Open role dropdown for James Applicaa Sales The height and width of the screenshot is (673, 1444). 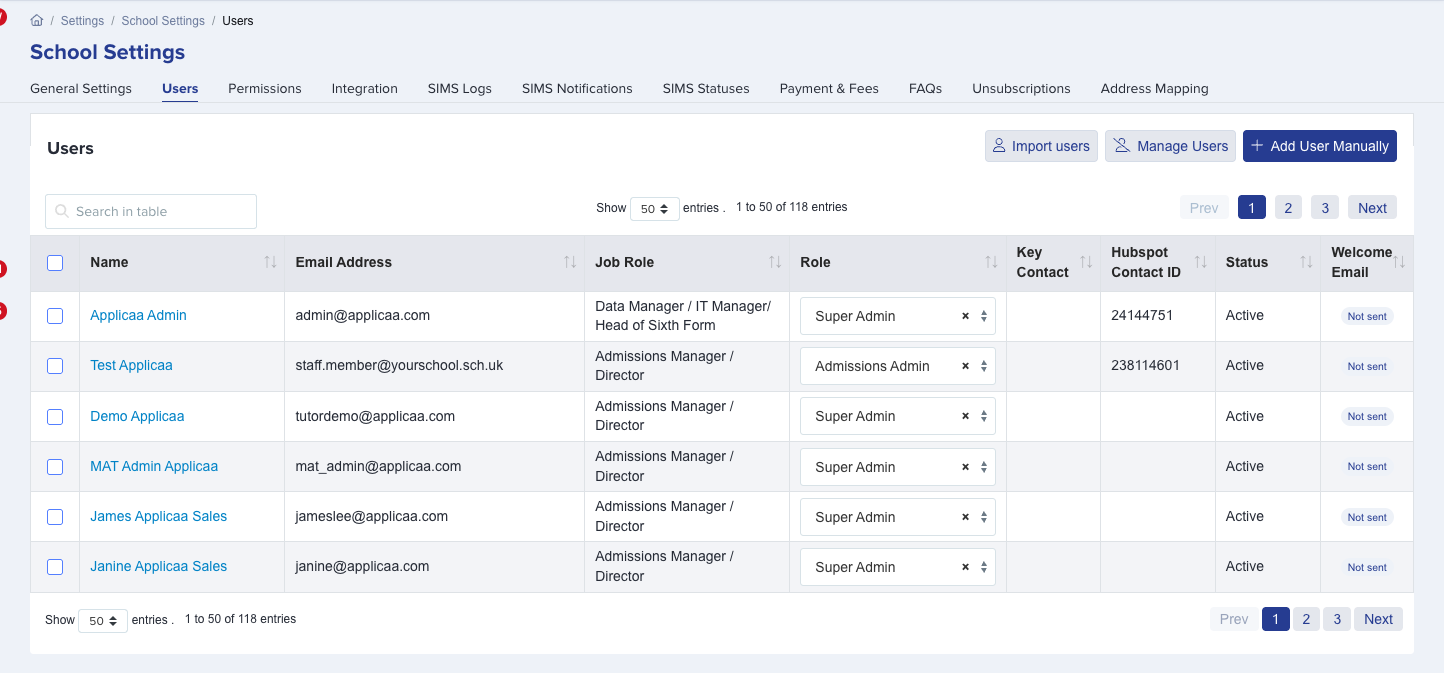898,517
